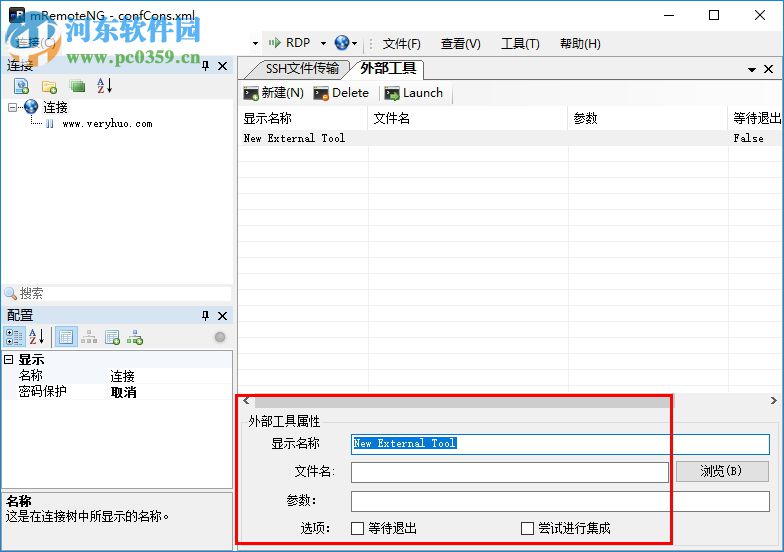Click the 等待退出 column header
Screen dimensions: 784x552
(x=756, y=118)
